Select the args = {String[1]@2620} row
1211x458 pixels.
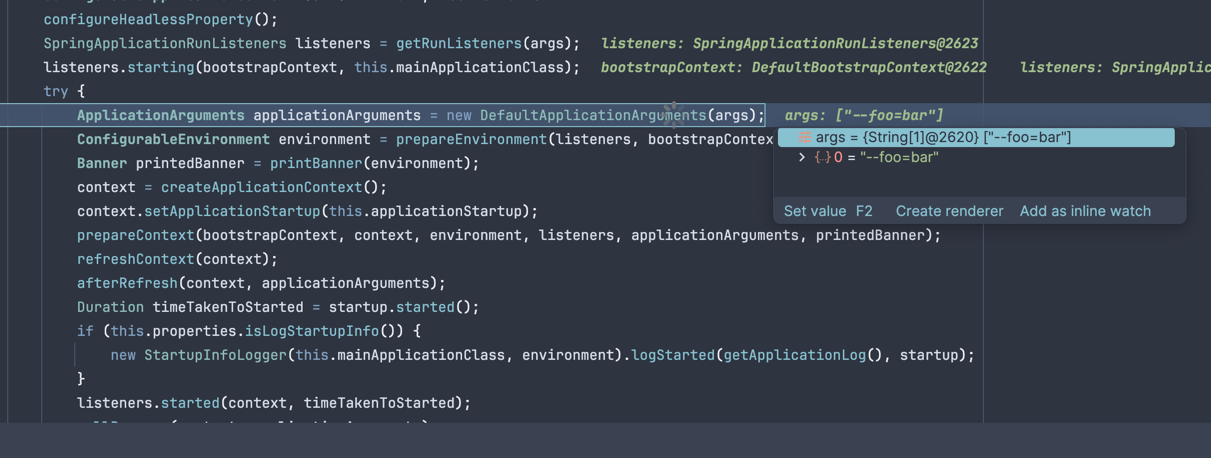click(942, 138)
